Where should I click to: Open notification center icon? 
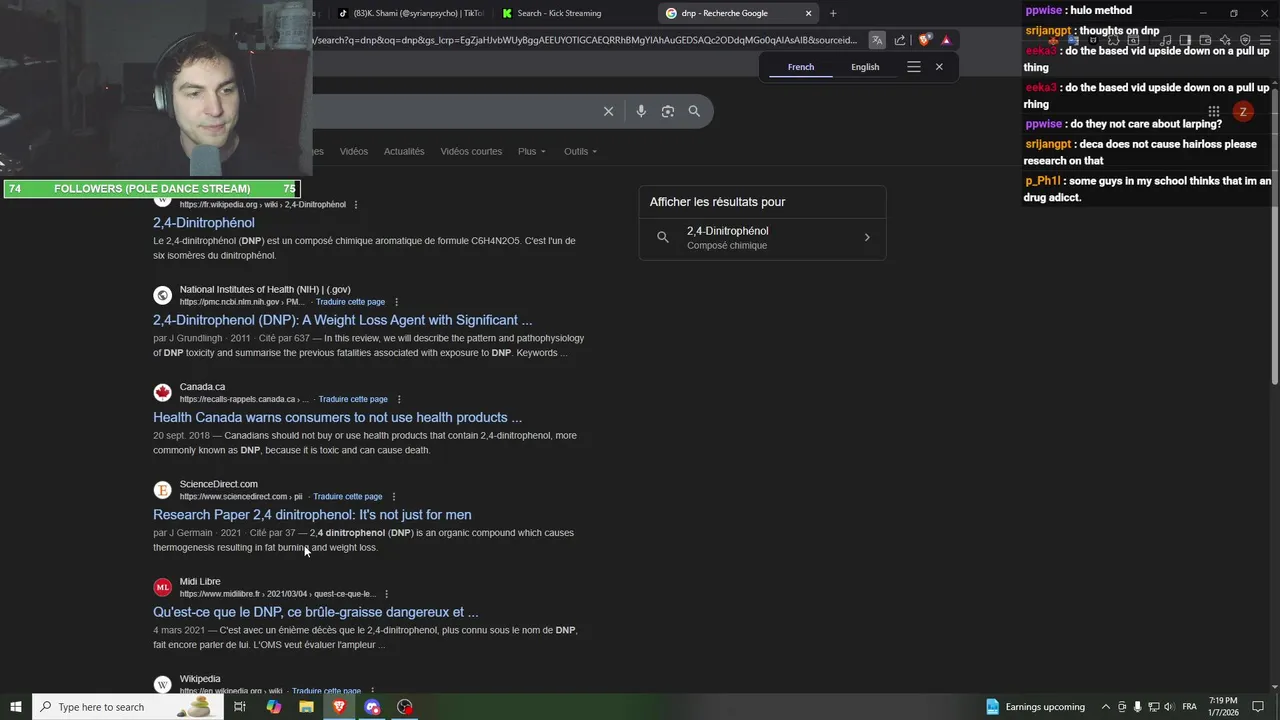click(1258, 707)
